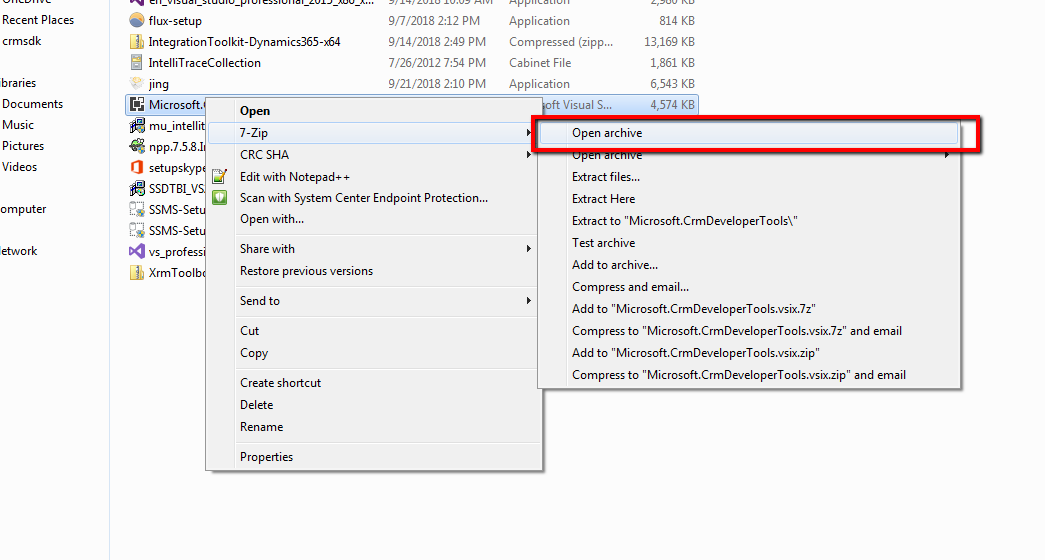
Task: Choose Compress to vsix.zip and email
Action: point(749,375)
